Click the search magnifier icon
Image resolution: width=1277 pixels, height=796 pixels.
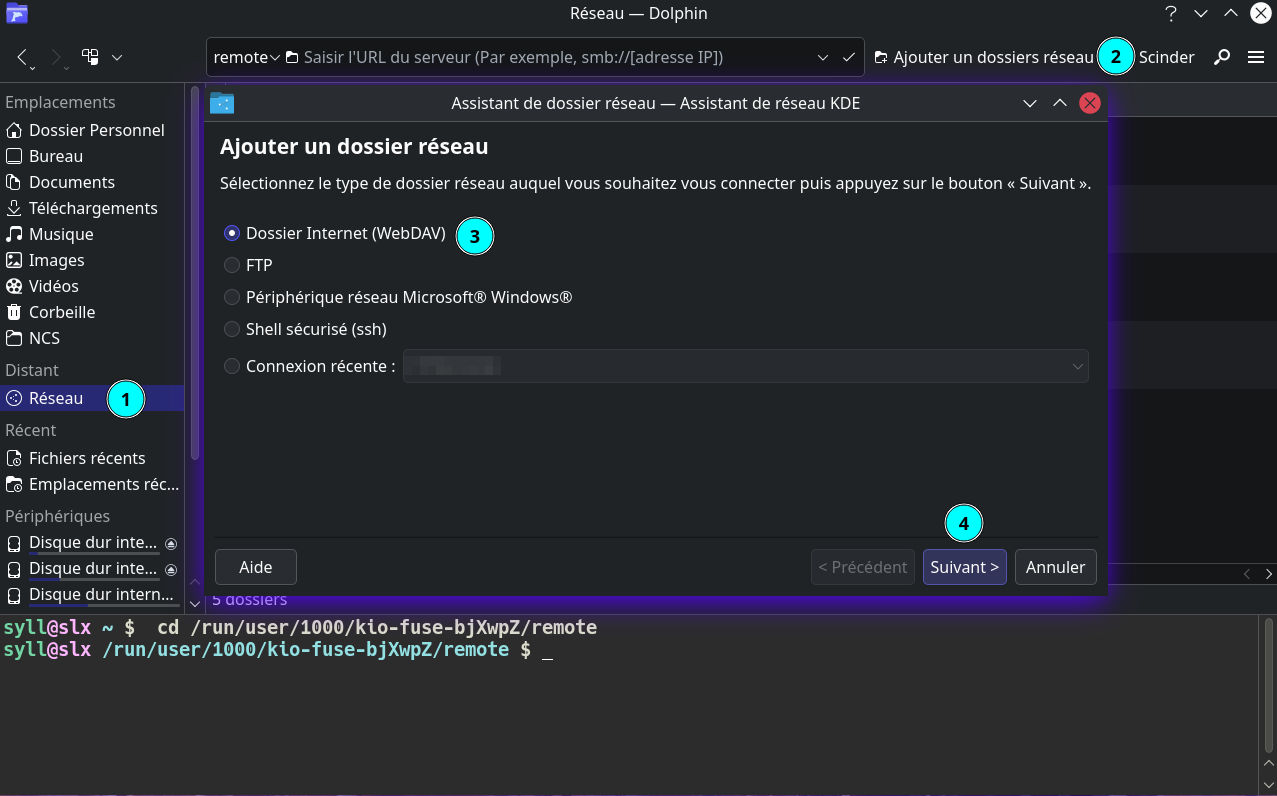1221,57
